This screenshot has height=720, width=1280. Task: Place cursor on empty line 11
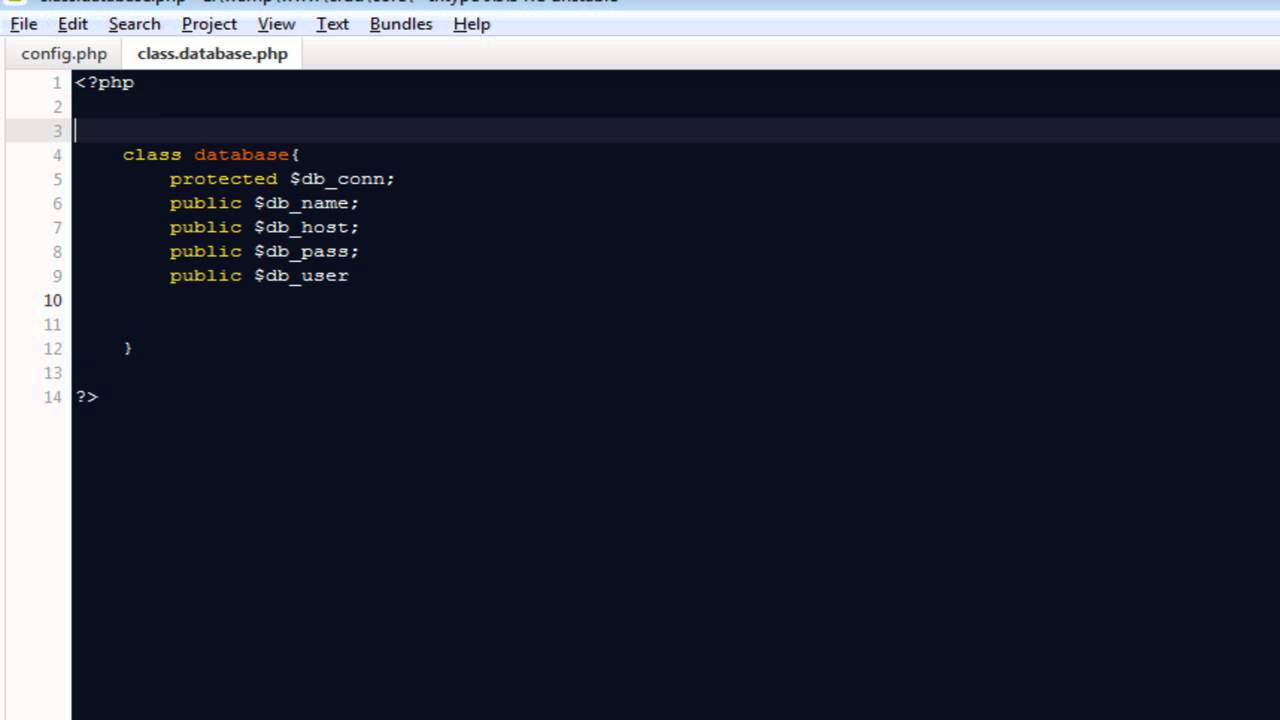(676, 324)
